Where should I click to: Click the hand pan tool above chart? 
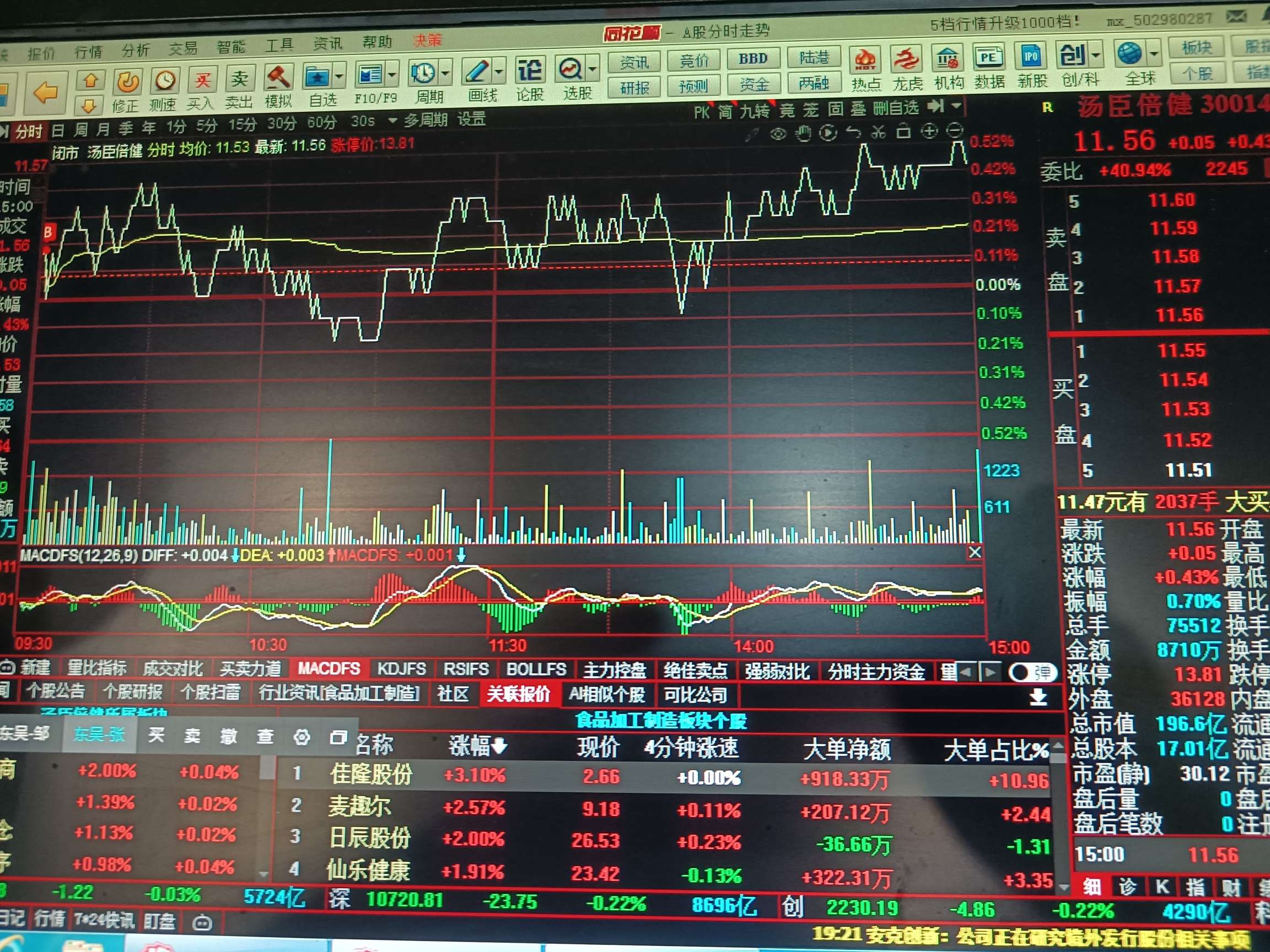pos(803,134)
